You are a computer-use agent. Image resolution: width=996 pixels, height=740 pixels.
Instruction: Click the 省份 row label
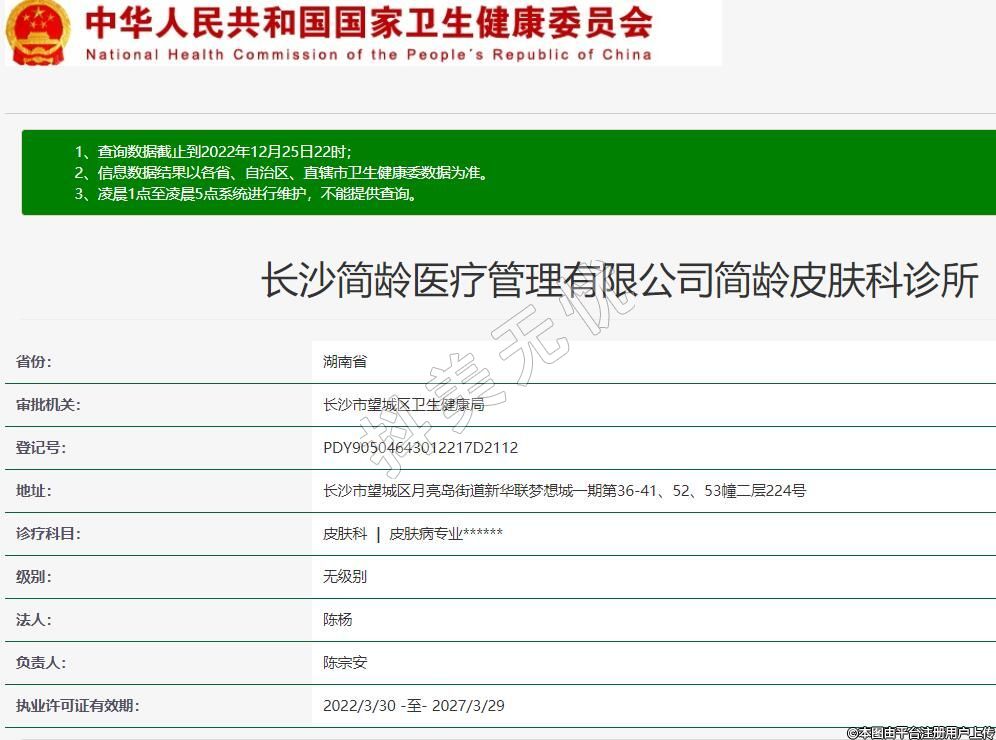click(x=34, y=362)
